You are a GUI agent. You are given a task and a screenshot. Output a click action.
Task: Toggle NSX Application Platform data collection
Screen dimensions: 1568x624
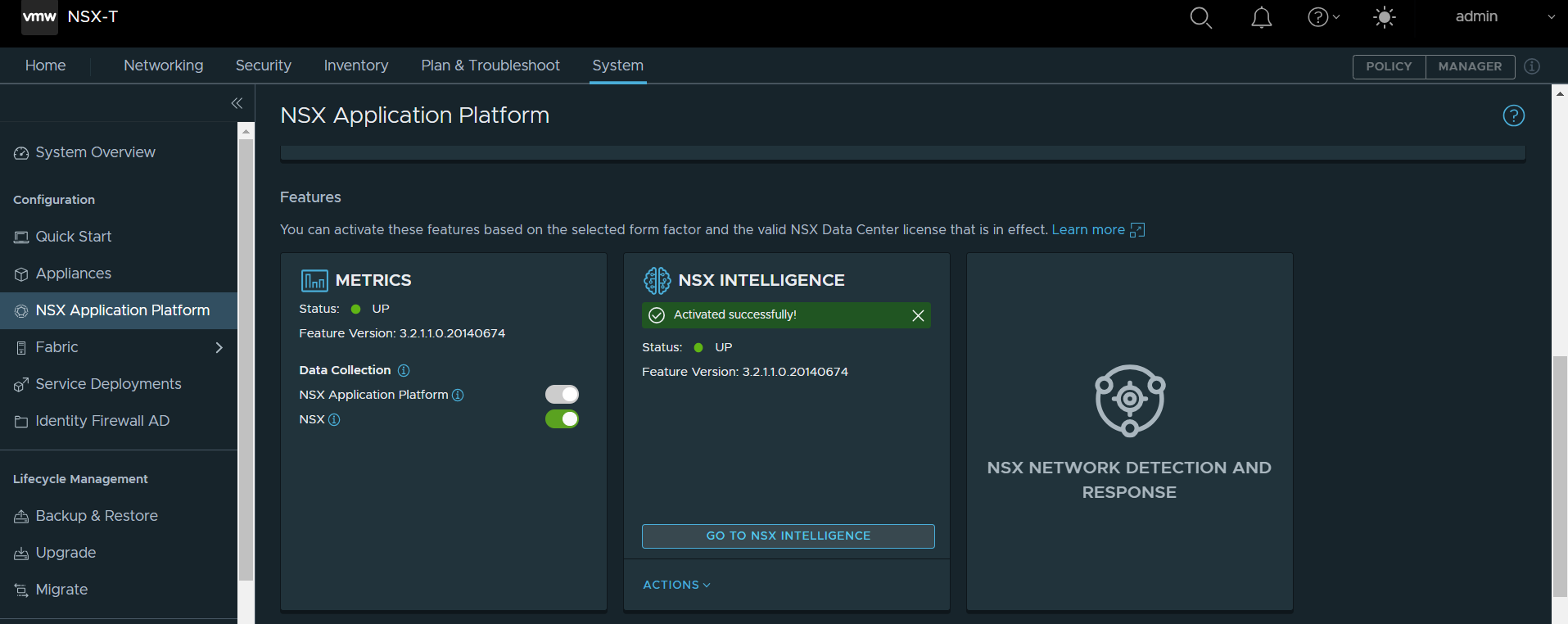[562, 395]
